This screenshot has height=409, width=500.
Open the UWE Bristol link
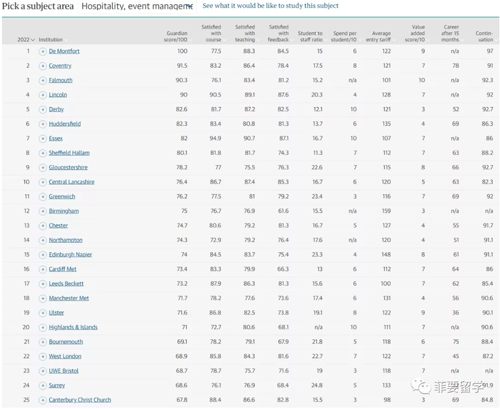[63, 371]
